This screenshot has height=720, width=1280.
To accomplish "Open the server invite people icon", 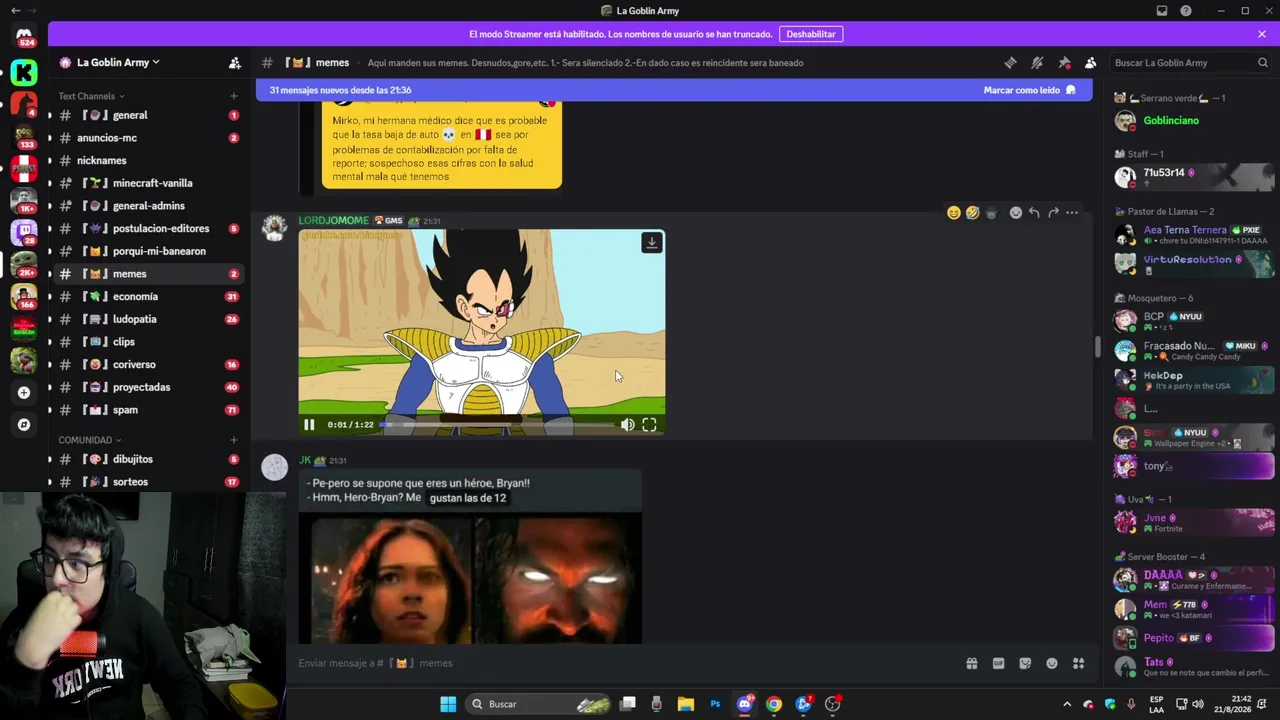I will (235, 63).
